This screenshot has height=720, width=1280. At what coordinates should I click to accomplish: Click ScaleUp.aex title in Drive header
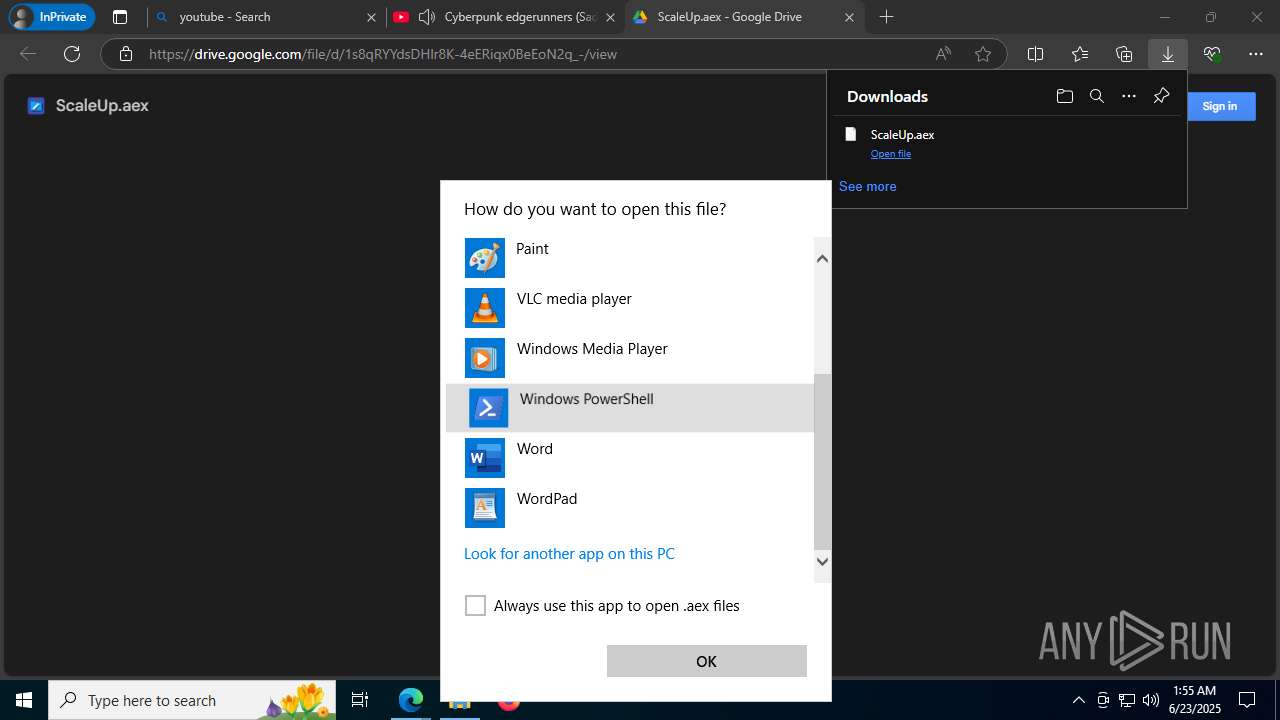(102, 106)
